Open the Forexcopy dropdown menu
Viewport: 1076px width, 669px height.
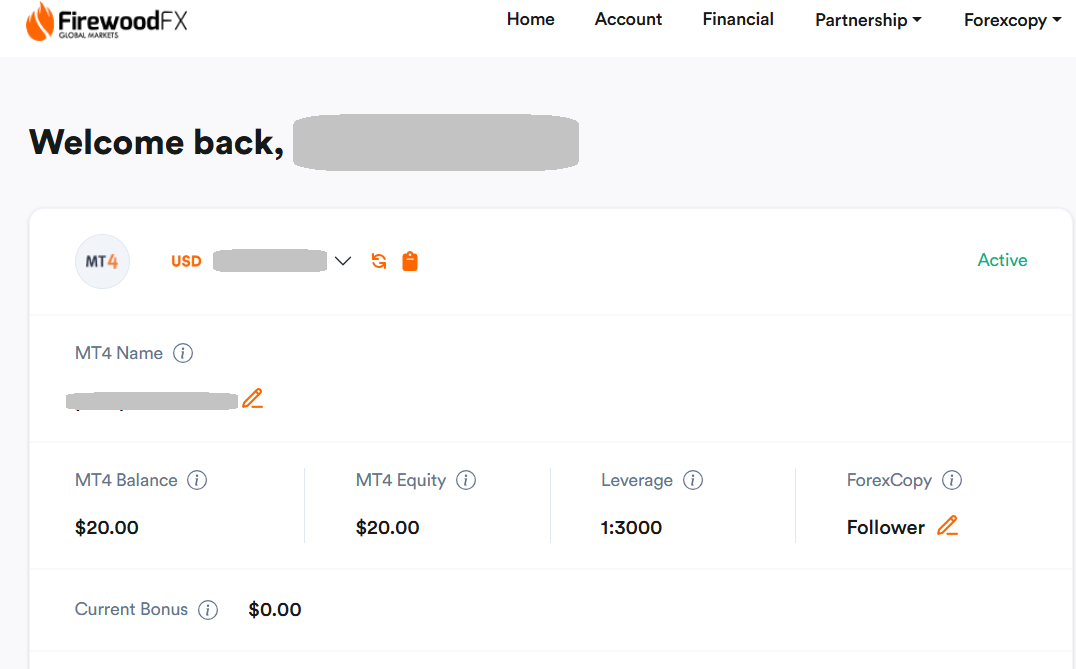(x=1012, y=20)
